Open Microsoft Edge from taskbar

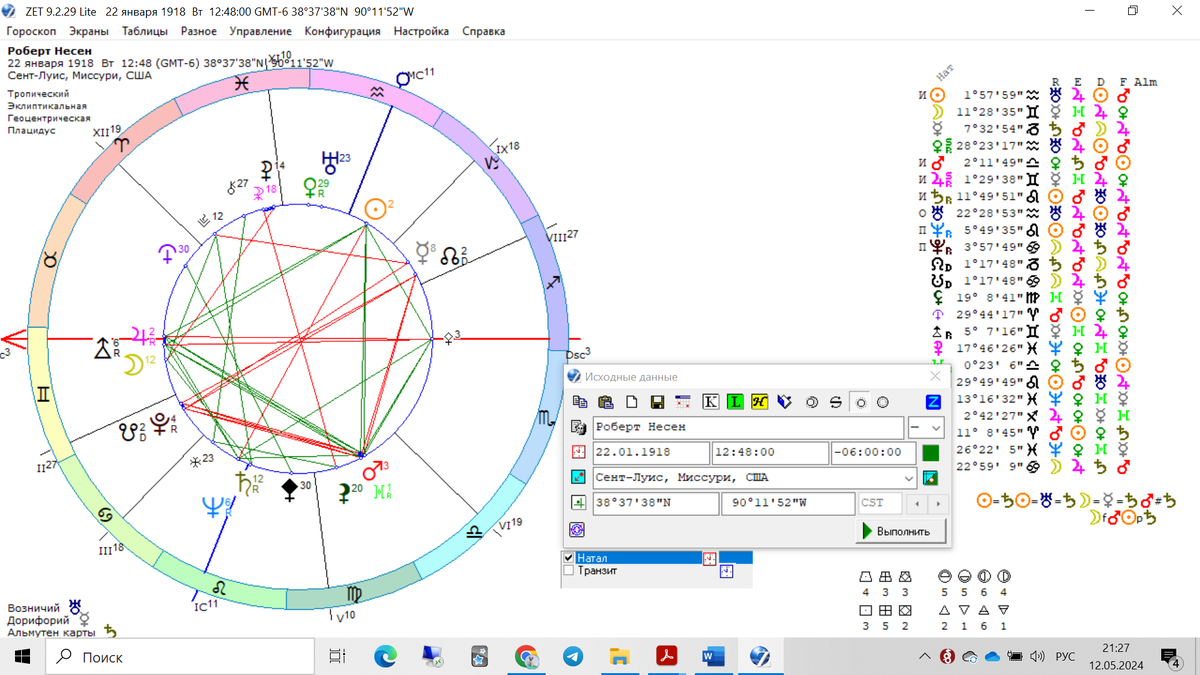pyautogui.click(x=385, y=657)
